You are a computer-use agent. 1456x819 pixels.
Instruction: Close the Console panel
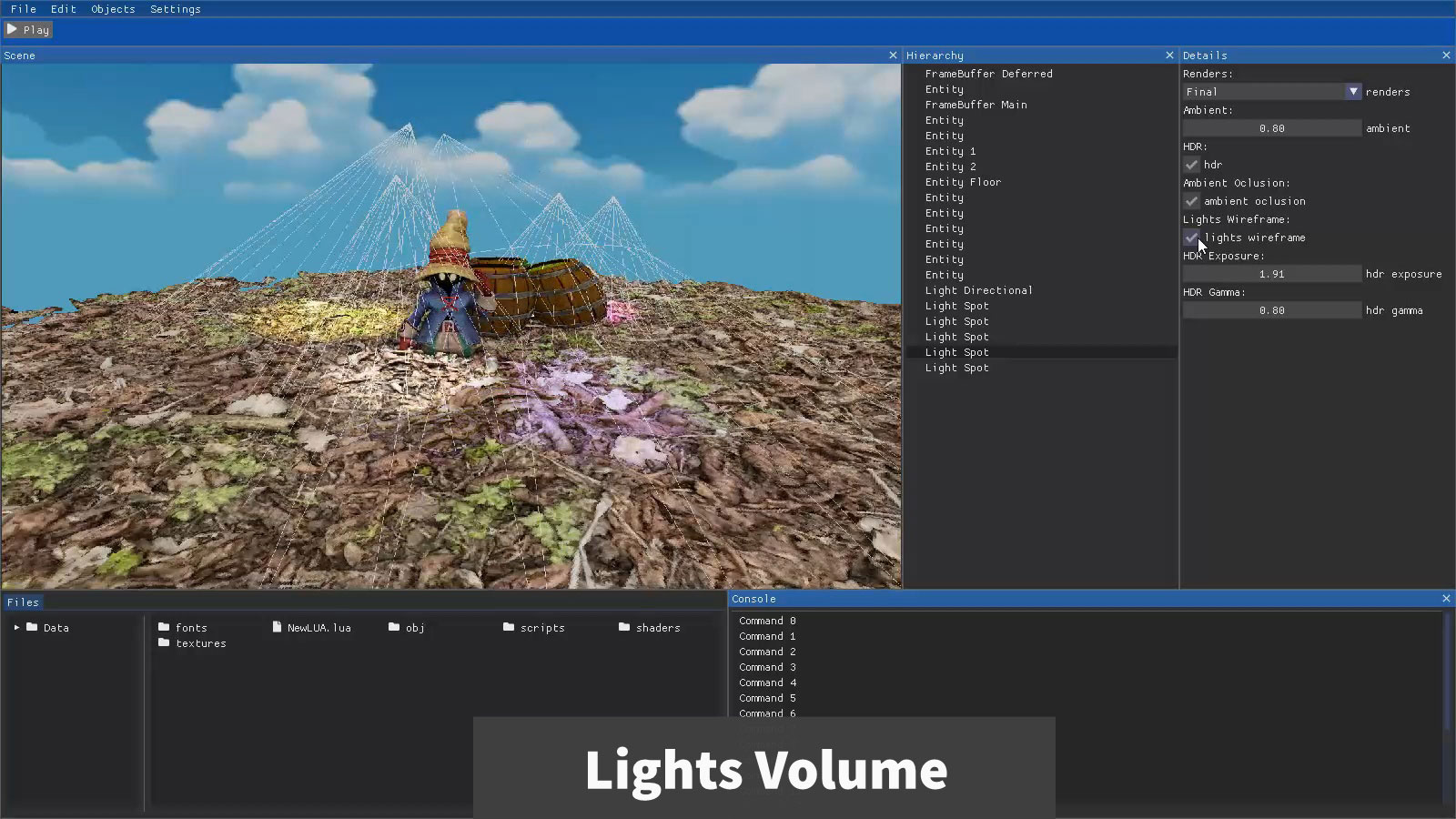tap(1446, 599)
